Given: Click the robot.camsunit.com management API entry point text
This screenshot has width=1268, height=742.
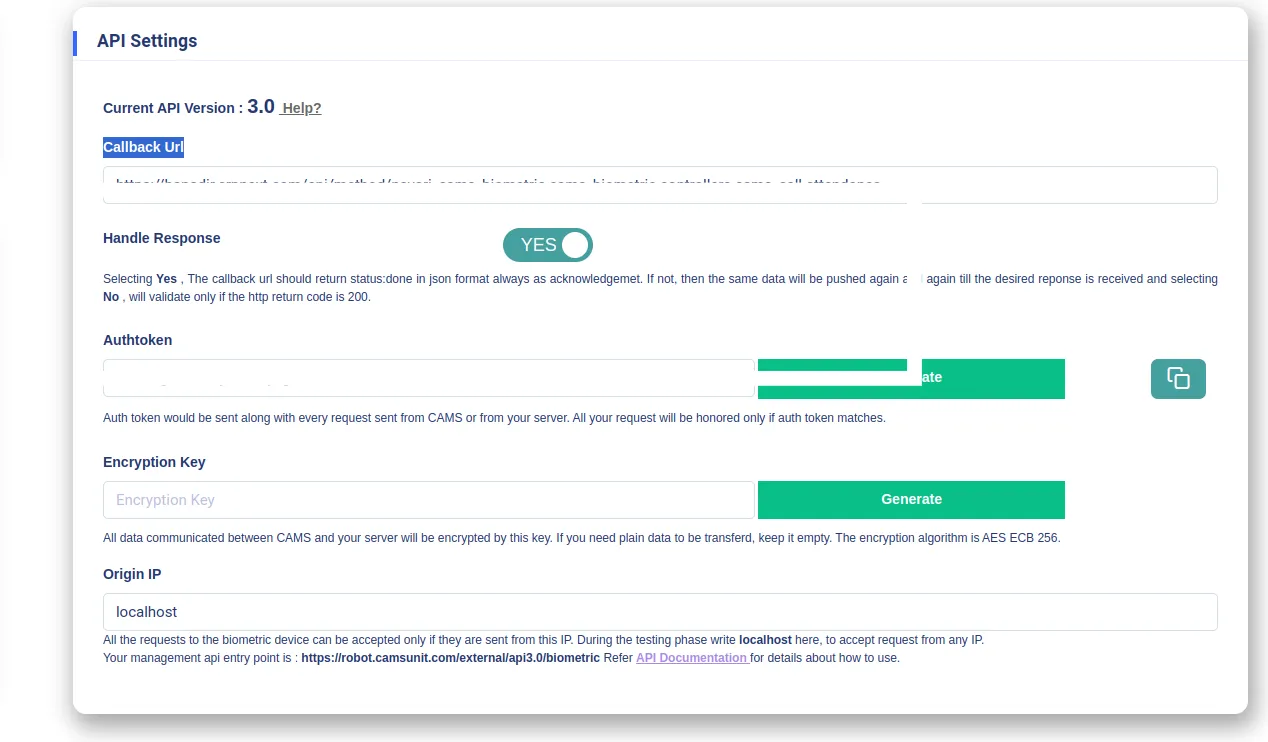Looking at the screenshot, I should coord(450,658).
